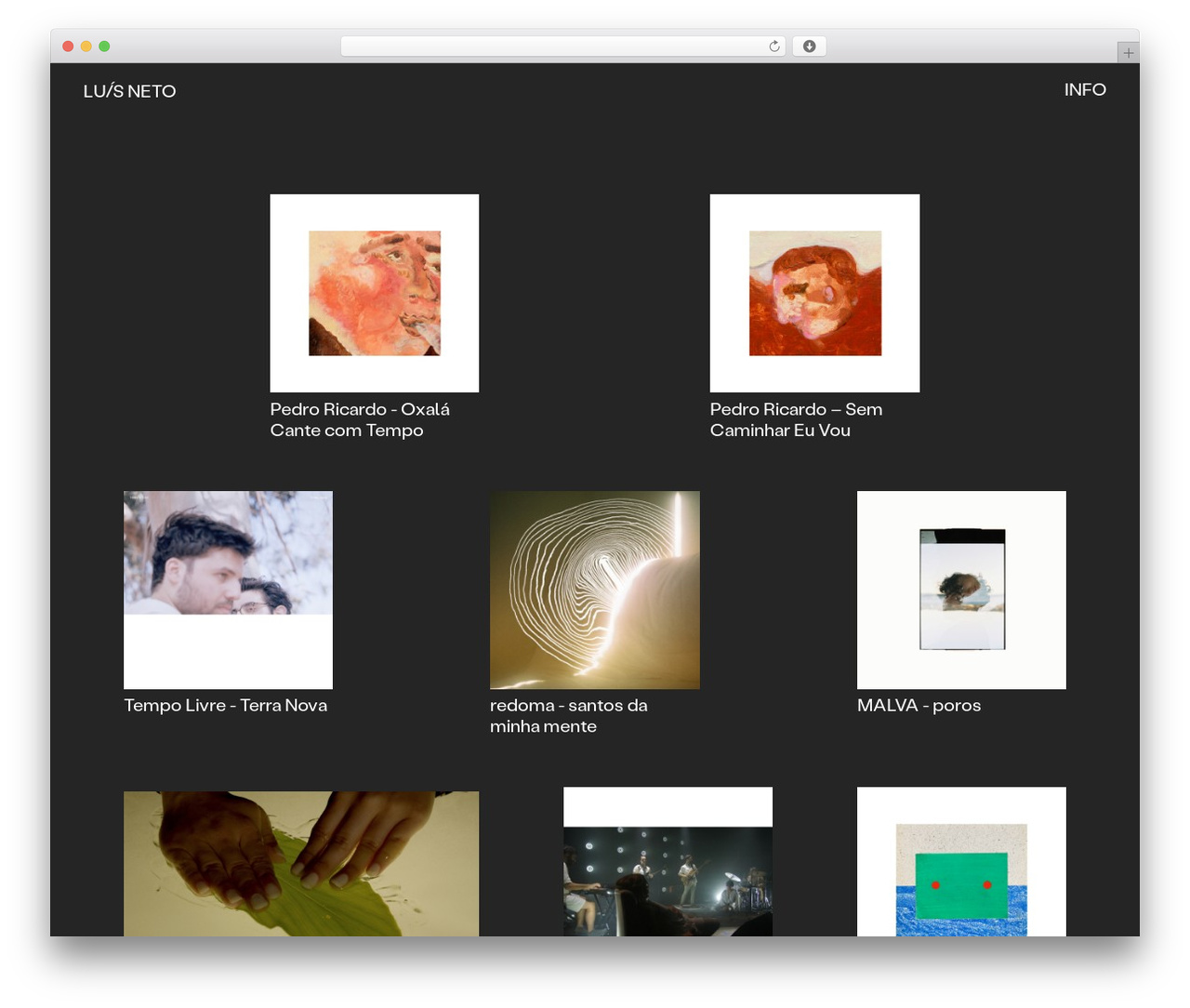Maximize window with green button

(x=104, y=46)
